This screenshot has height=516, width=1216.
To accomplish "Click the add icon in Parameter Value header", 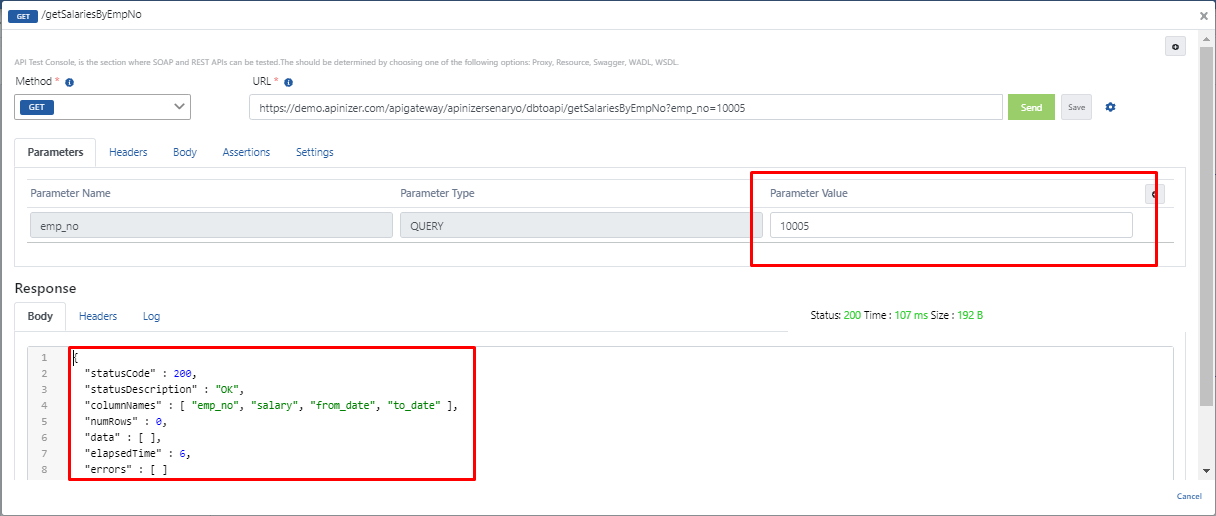I will tap(1155, 194).
